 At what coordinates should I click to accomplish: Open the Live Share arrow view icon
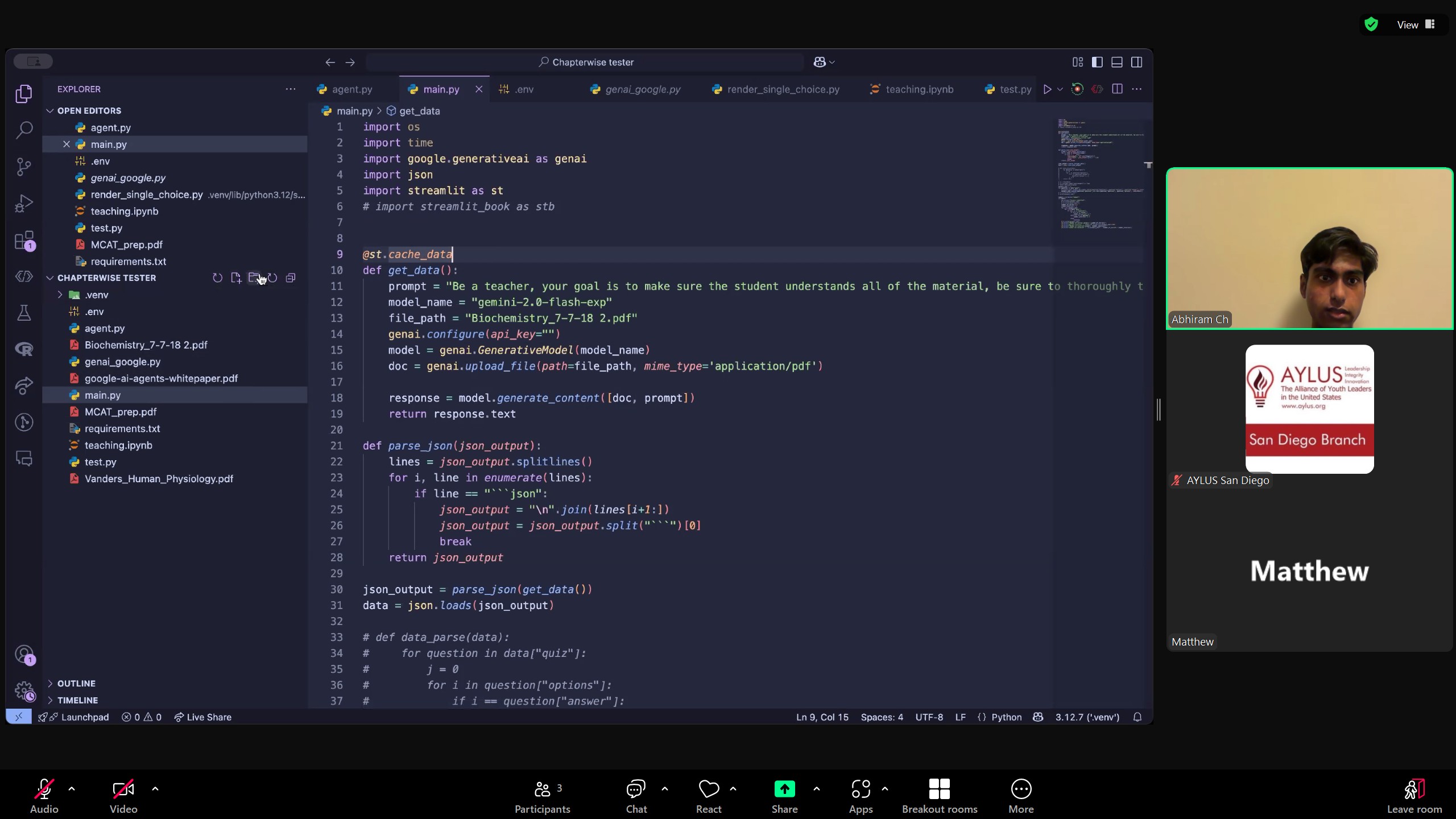(x=24, y=386)
